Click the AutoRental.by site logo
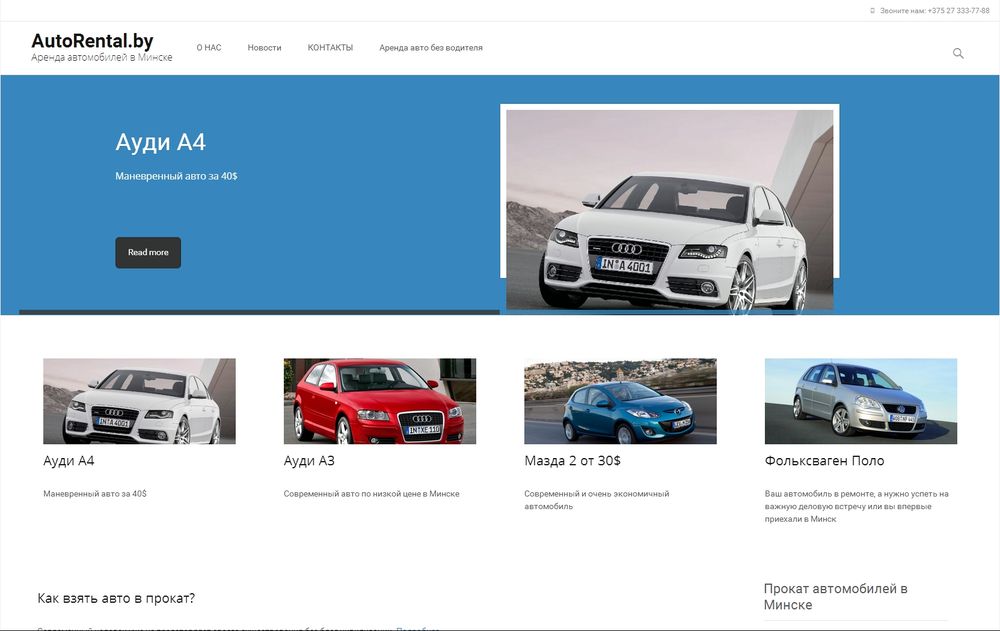Image resolution: width=1000 pixels, height=631 pixels. click(x=92, y=41)
